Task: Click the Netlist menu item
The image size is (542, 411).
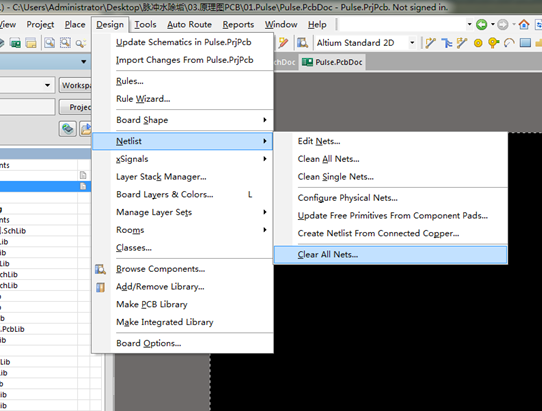Action: [x=183, y=141]
